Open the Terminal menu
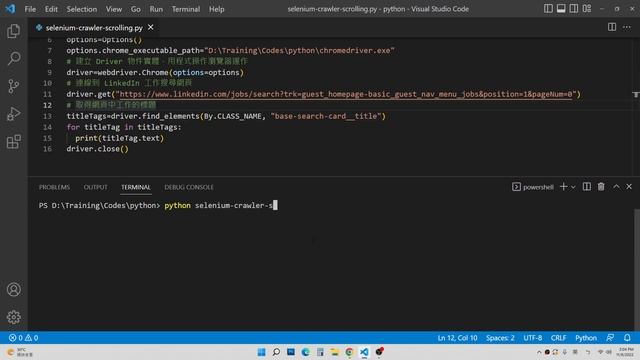Viewport: 640px width, 360px height. 186,9
